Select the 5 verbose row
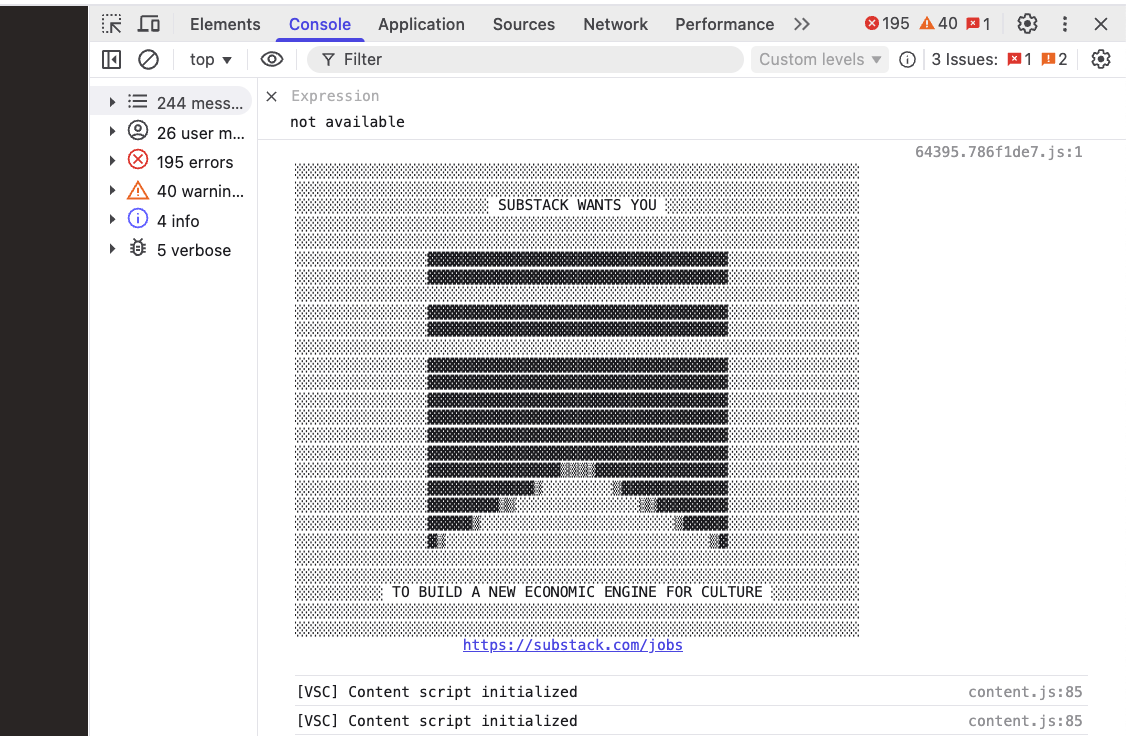This screenshot has height=736, width=1126. pyautogui.click(x=171, y=250)
